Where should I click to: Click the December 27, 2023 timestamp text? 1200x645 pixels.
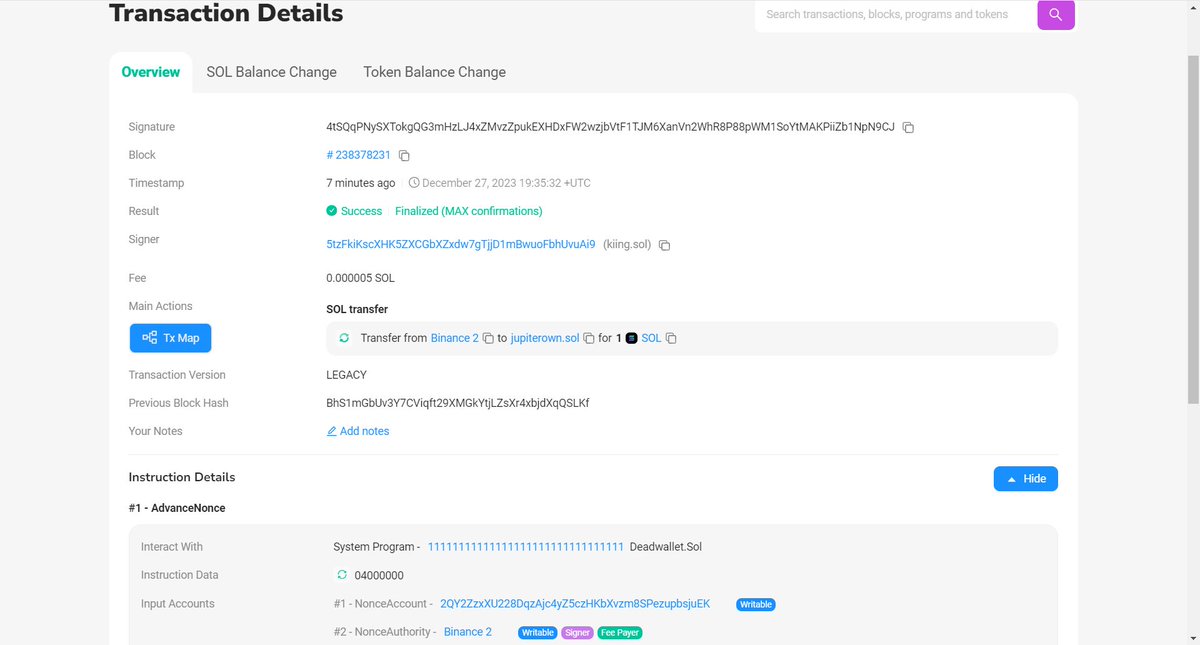(x=506, y=183)
